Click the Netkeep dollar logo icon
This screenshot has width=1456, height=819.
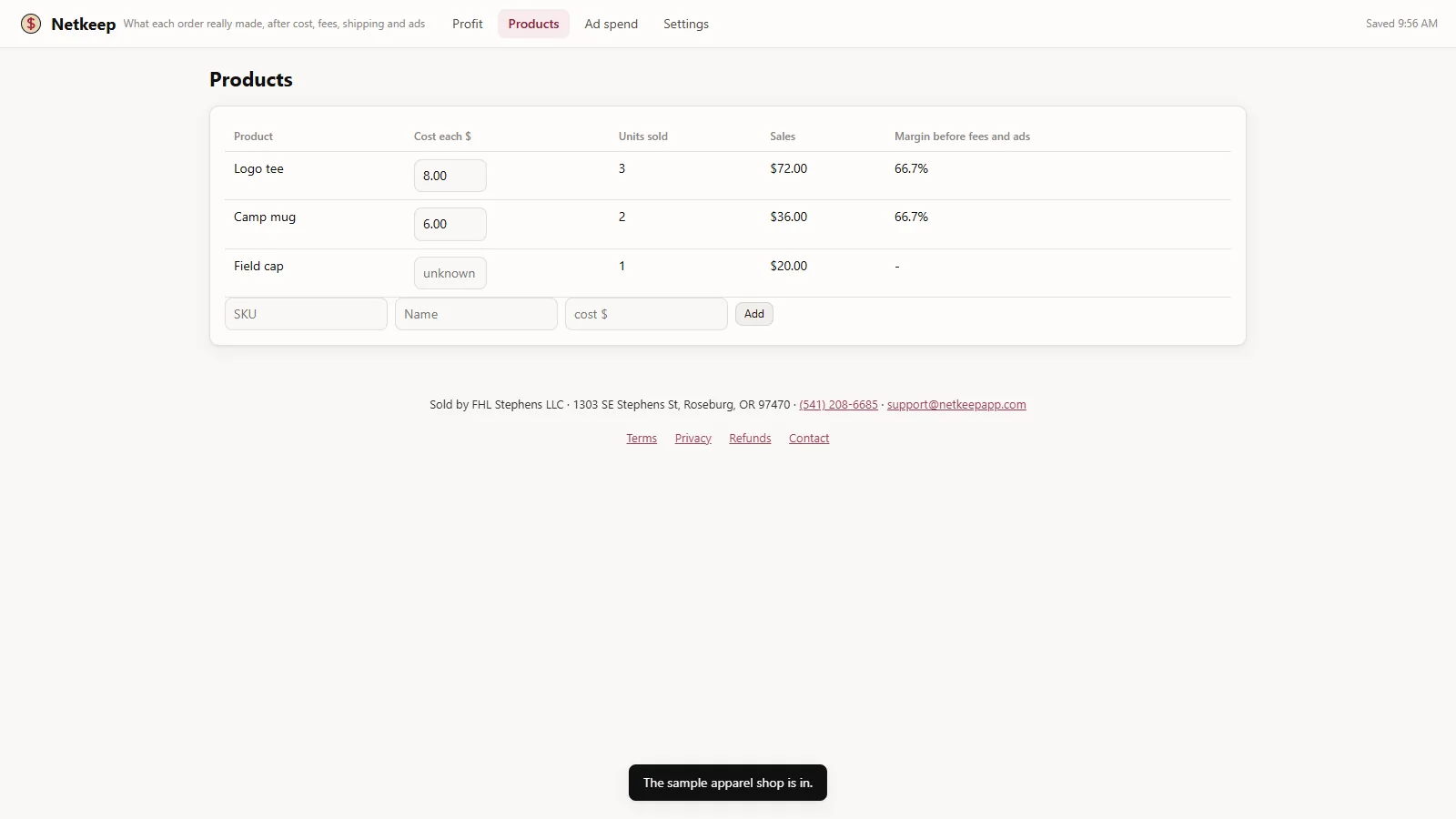31,24
